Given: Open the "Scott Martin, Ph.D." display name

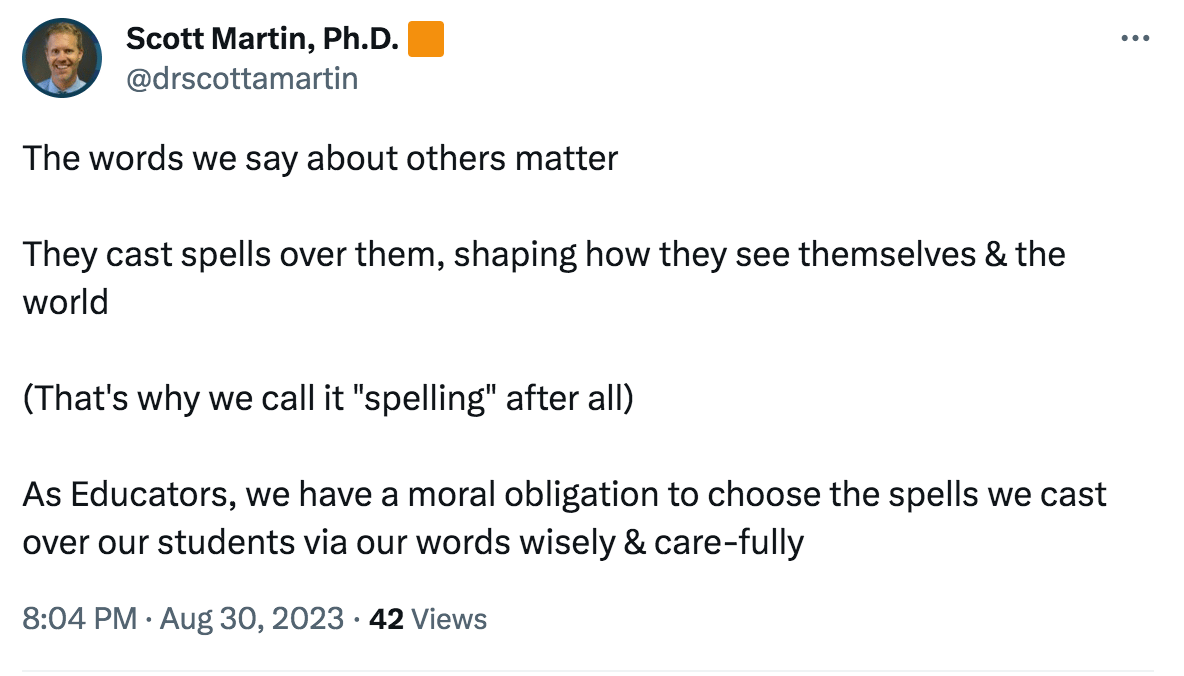Looking at the screenshot, I should (x=263, y=40).
